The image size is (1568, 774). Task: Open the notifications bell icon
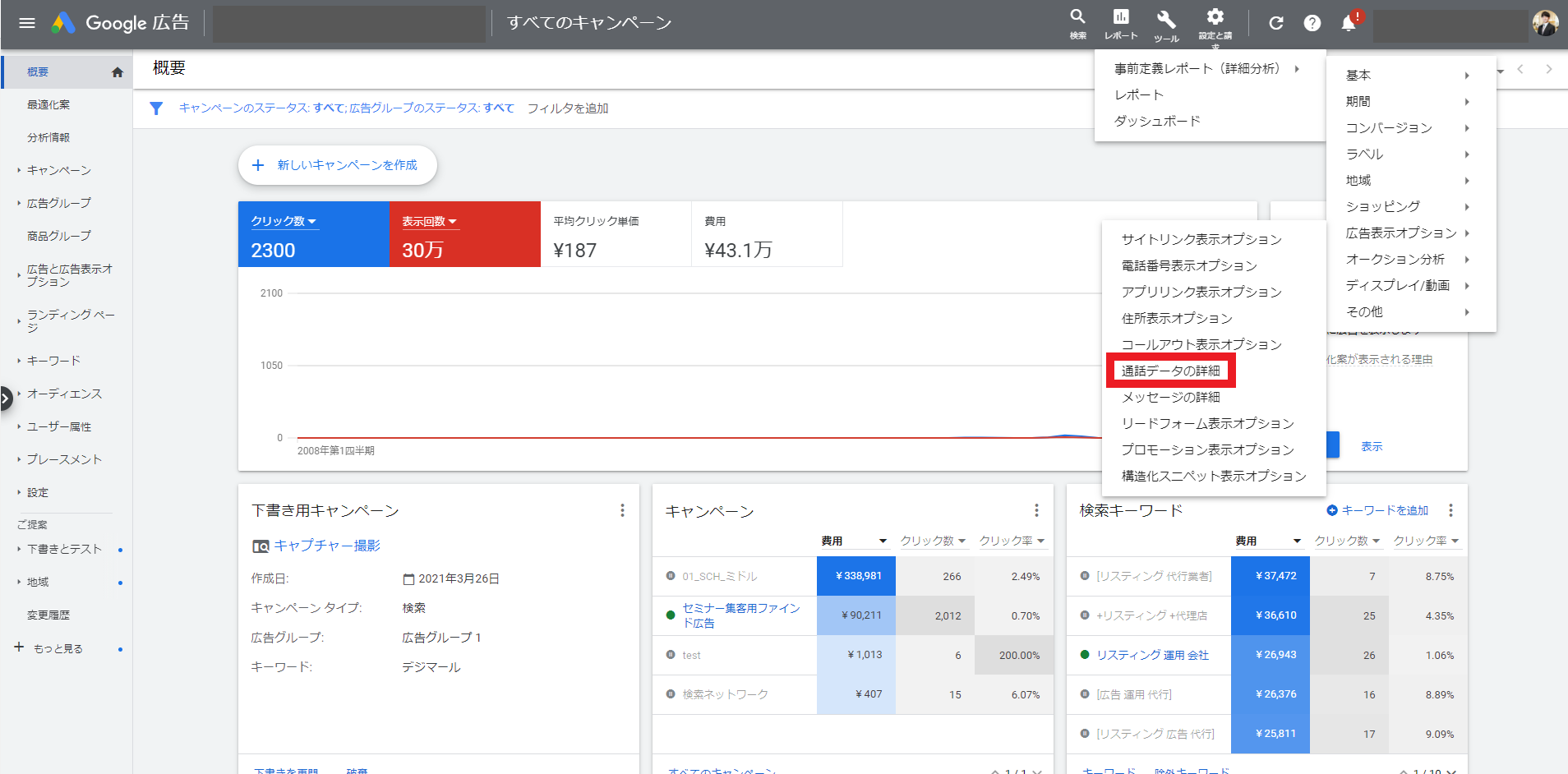coord(1349,23)
